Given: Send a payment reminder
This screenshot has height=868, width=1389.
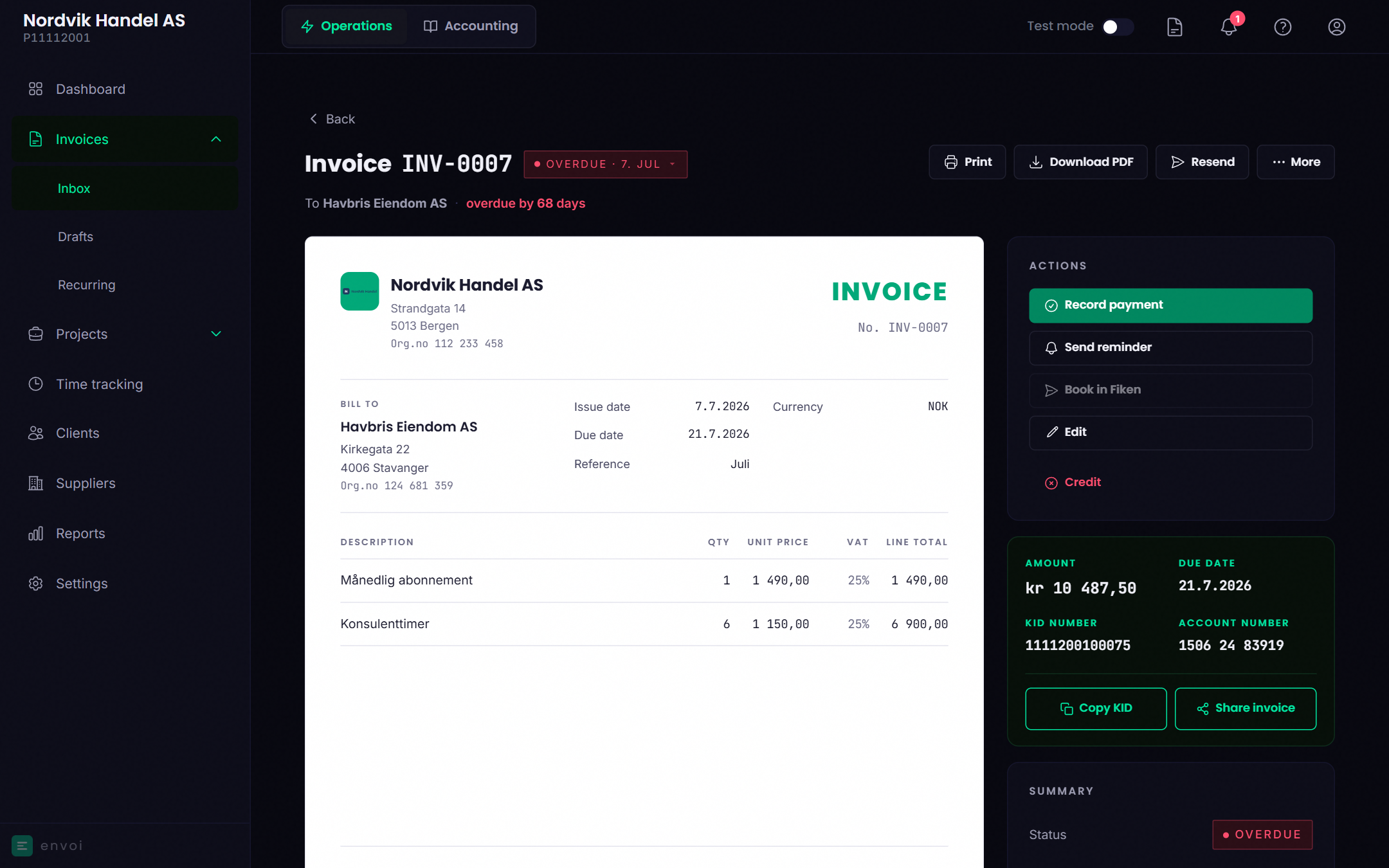Looking at the screenshot, I should (x=1170, y=348).
